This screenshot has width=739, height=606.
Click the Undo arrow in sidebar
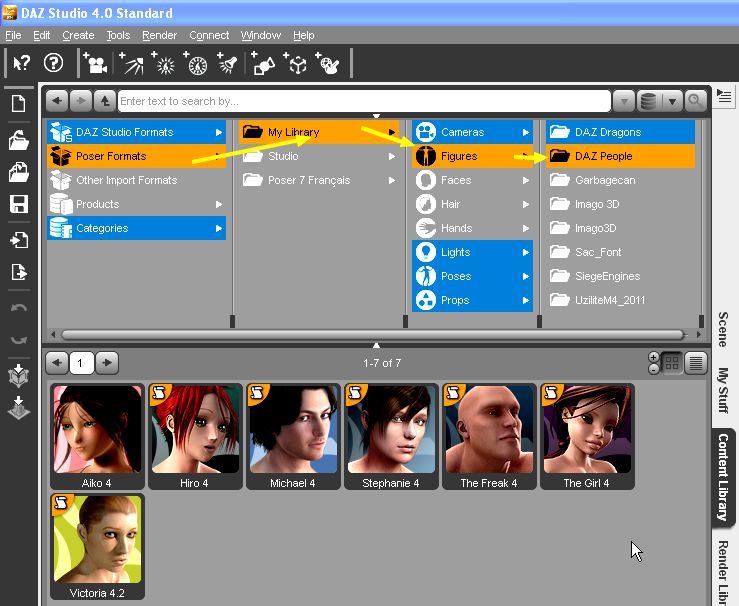18,308
